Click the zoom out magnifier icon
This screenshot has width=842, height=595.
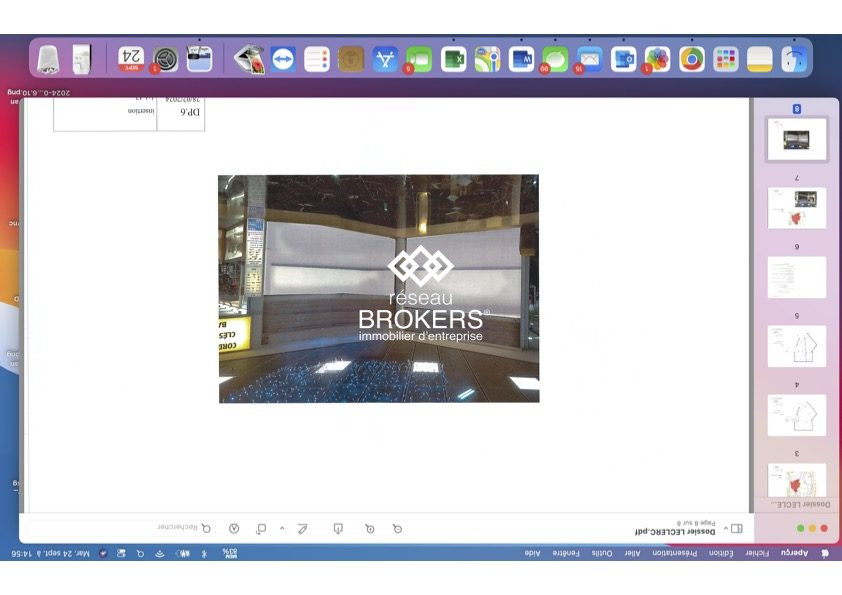pos(397,528)
